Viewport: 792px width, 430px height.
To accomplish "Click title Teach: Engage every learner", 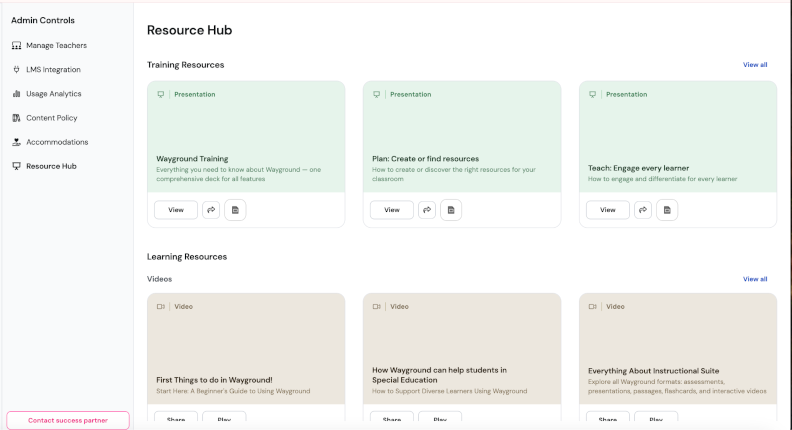I will [638, 168].
